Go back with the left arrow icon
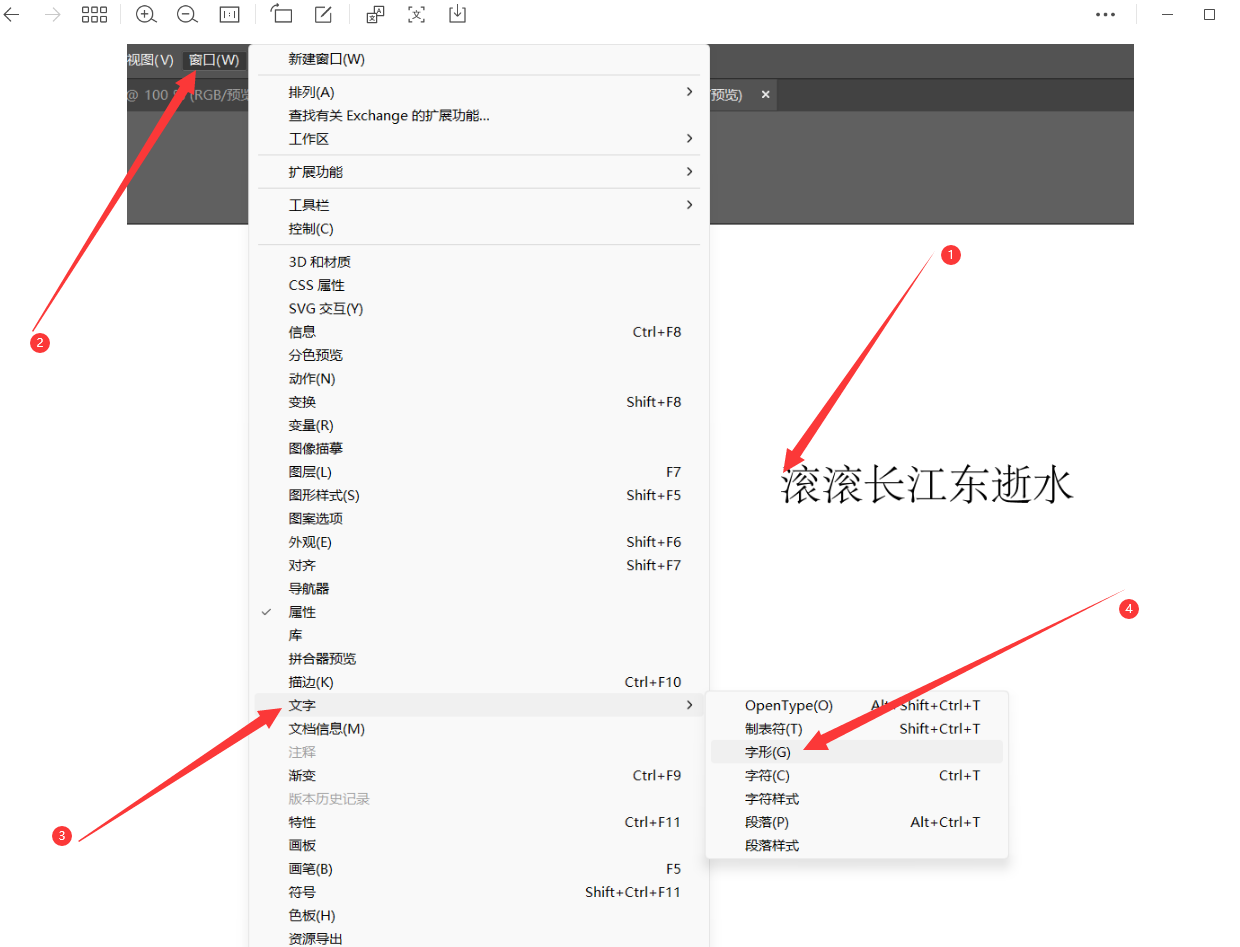Viewport: 1240px width, 947px height. pyautogui.click(x=11, y=14)
